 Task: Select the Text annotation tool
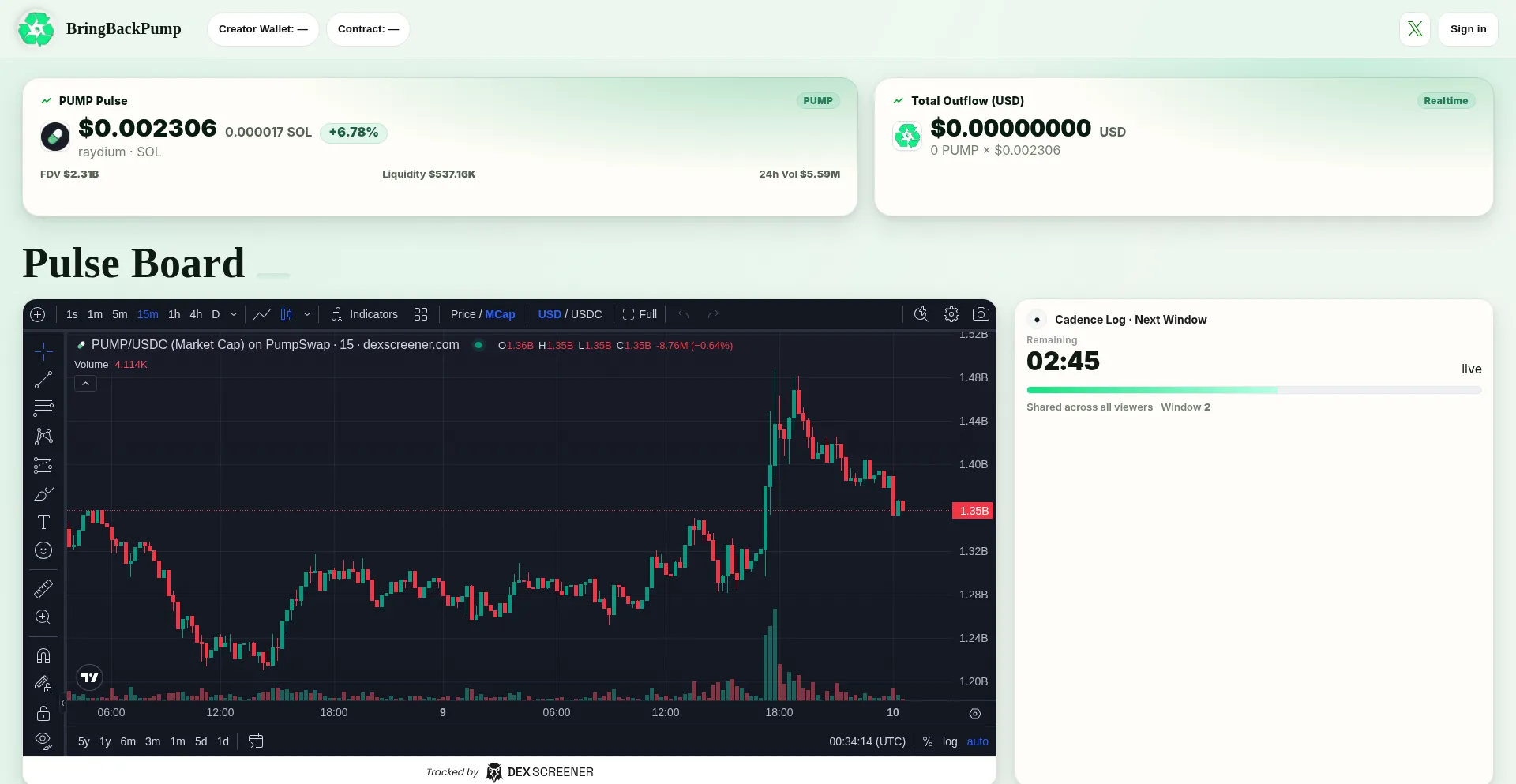point(43,522)
